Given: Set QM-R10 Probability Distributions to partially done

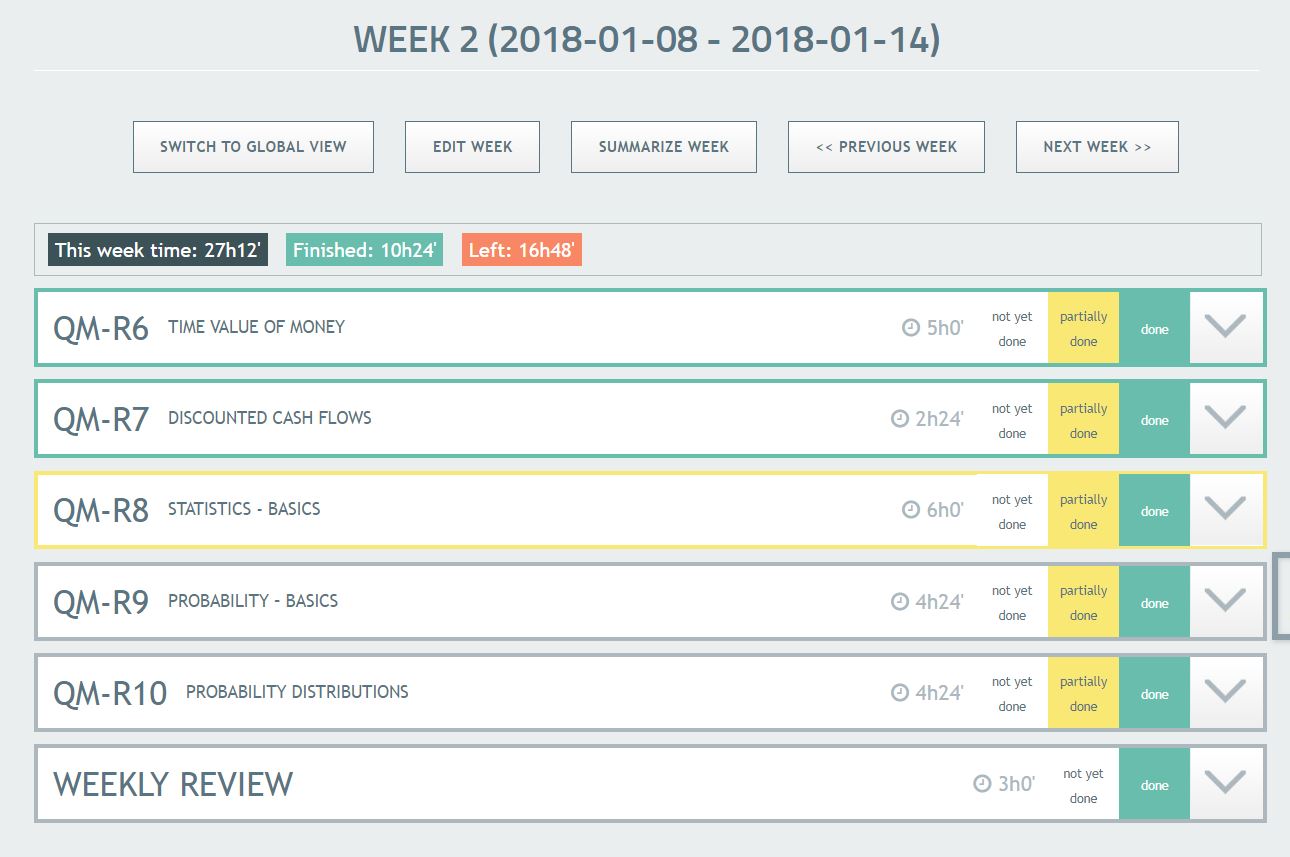Looking at the screenshot, I should coord(1083,694).
